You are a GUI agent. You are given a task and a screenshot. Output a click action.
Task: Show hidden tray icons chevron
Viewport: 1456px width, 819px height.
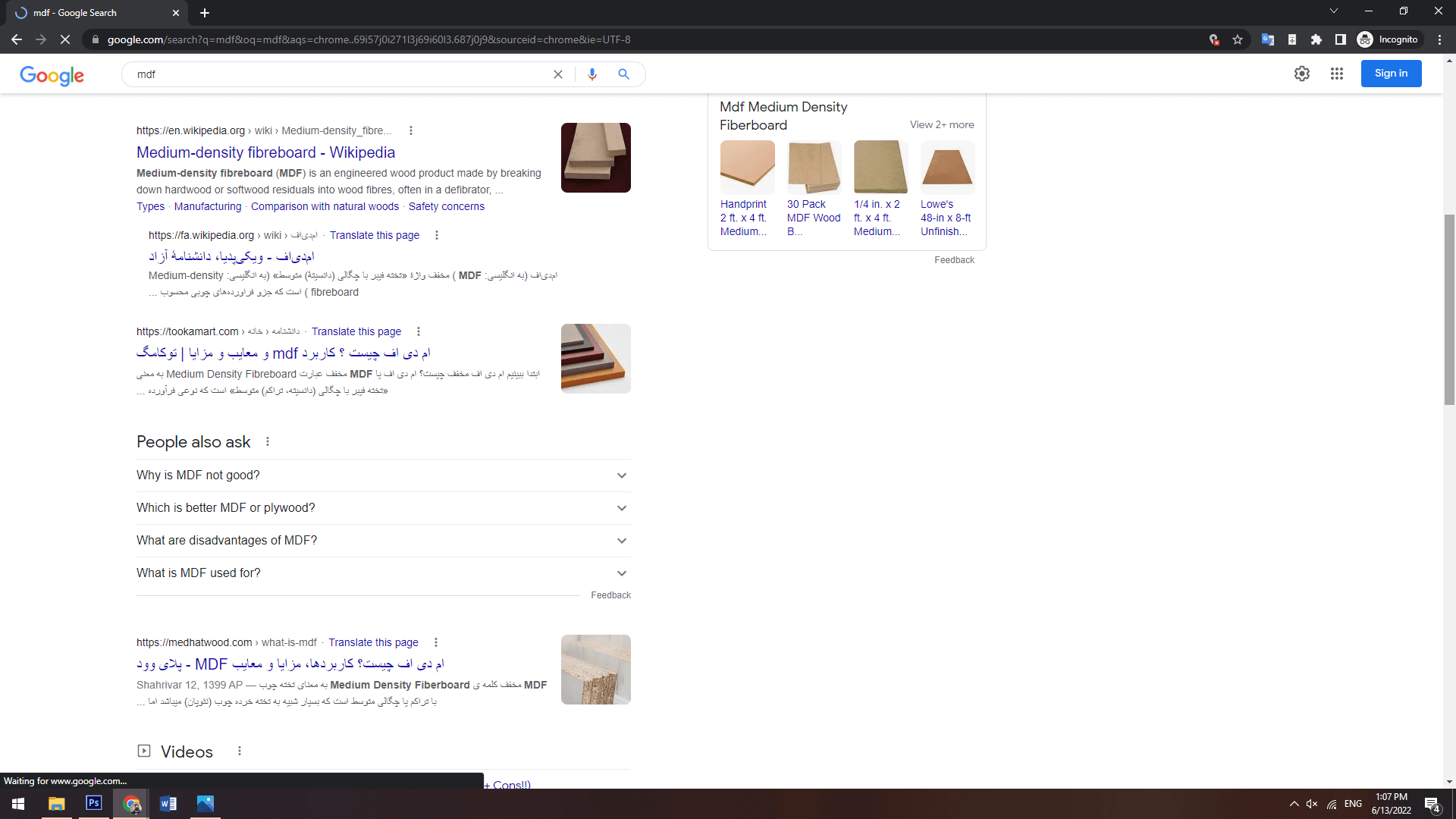pyautogui.click(x=1294, y=804)
